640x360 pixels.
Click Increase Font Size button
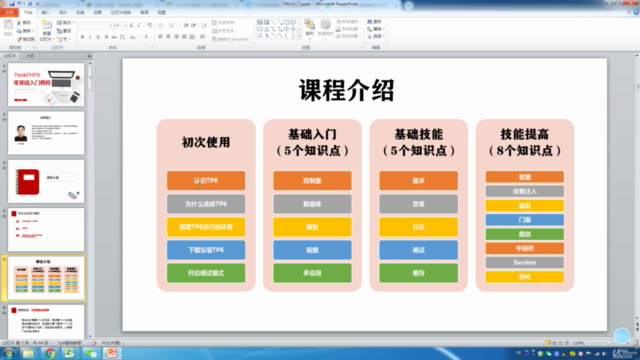[x=131, y=25]
